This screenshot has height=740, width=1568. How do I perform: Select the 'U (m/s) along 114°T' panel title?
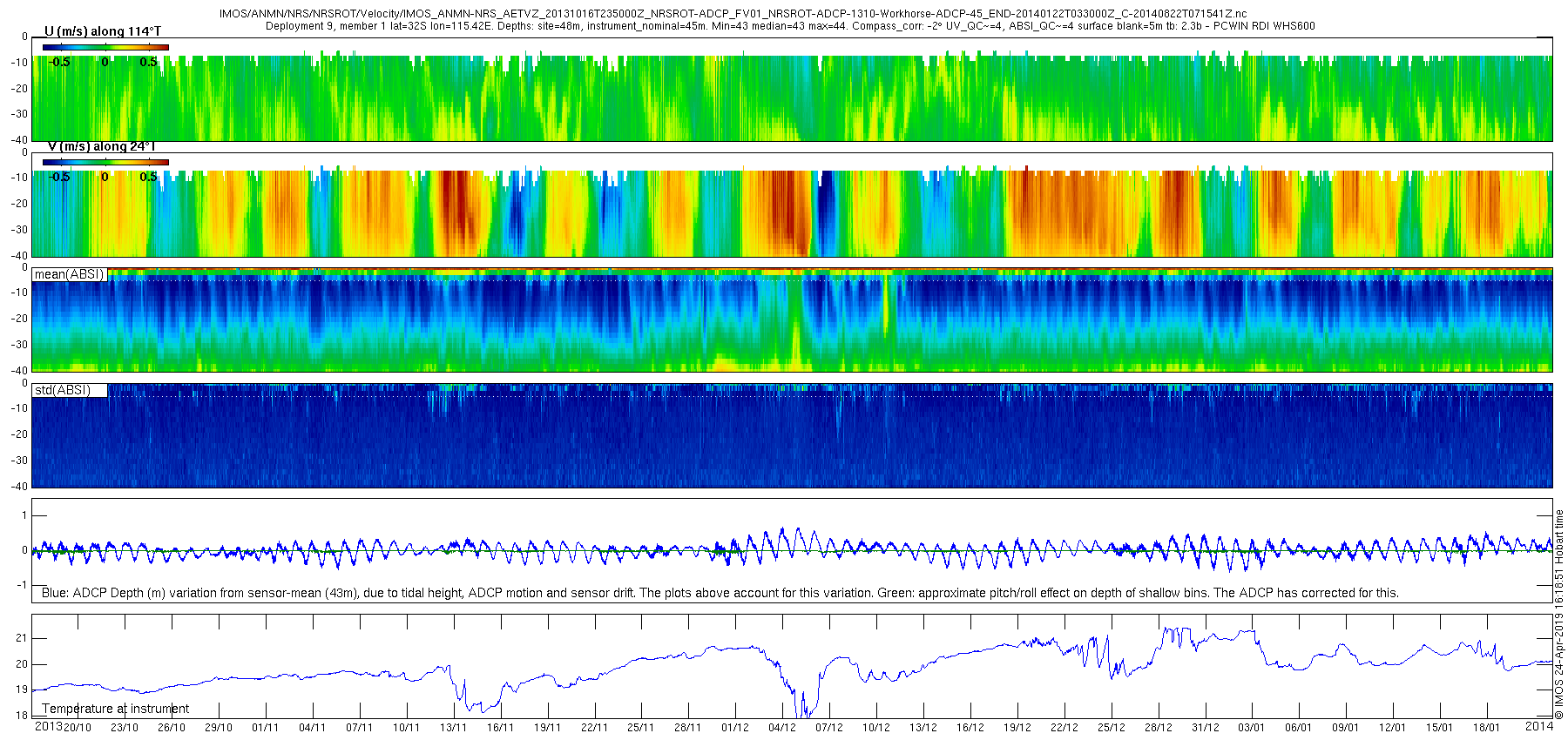pos(103,31)
